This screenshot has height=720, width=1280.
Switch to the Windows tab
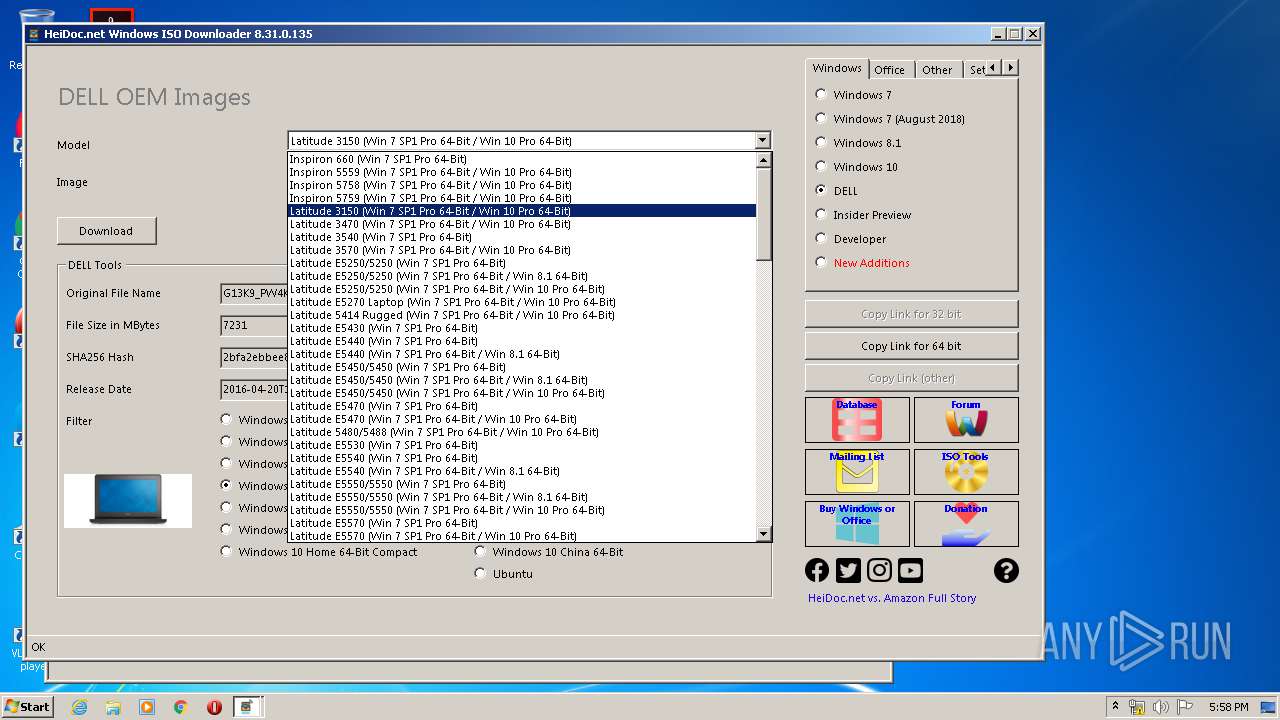[x=837, y=68]
